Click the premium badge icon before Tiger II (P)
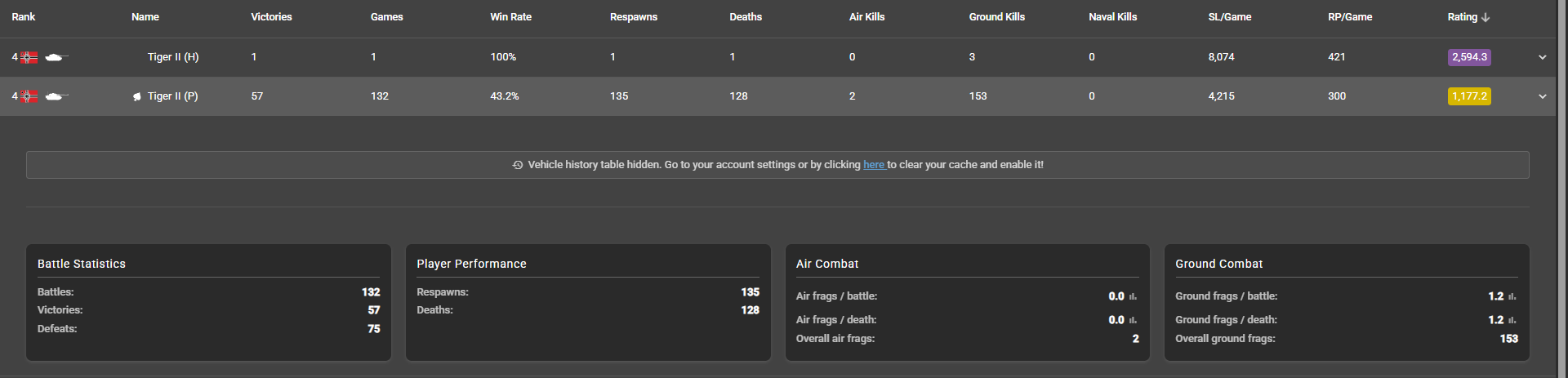1568x378 pixels. tap(137, 97)
